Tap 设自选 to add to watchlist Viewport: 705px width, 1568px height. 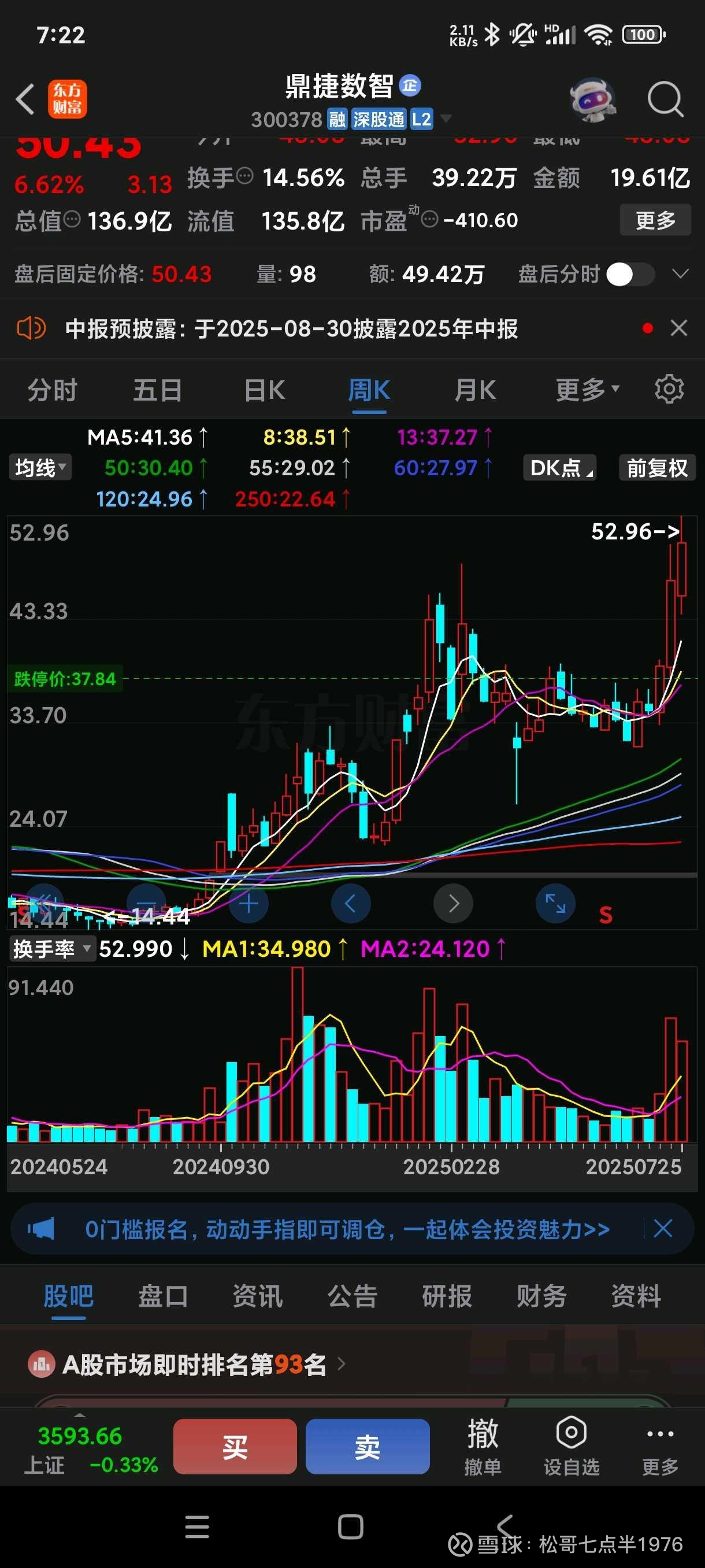(571, 1446)
